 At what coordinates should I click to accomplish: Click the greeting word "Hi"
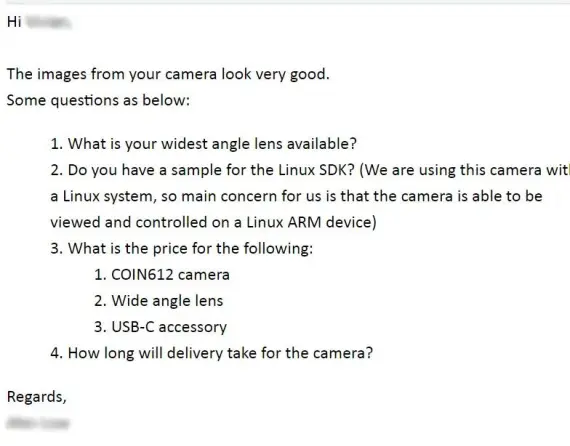coord(14,22)
